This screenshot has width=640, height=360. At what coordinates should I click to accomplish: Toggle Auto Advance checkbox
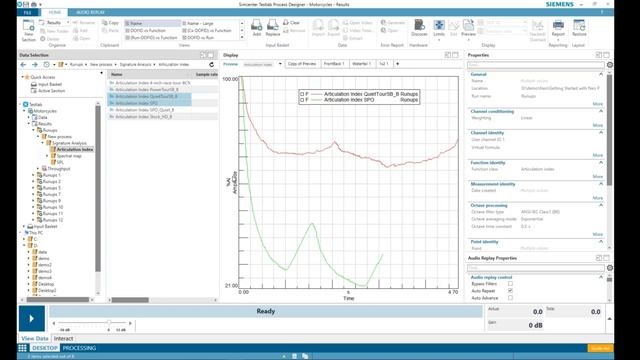point(510,298)
